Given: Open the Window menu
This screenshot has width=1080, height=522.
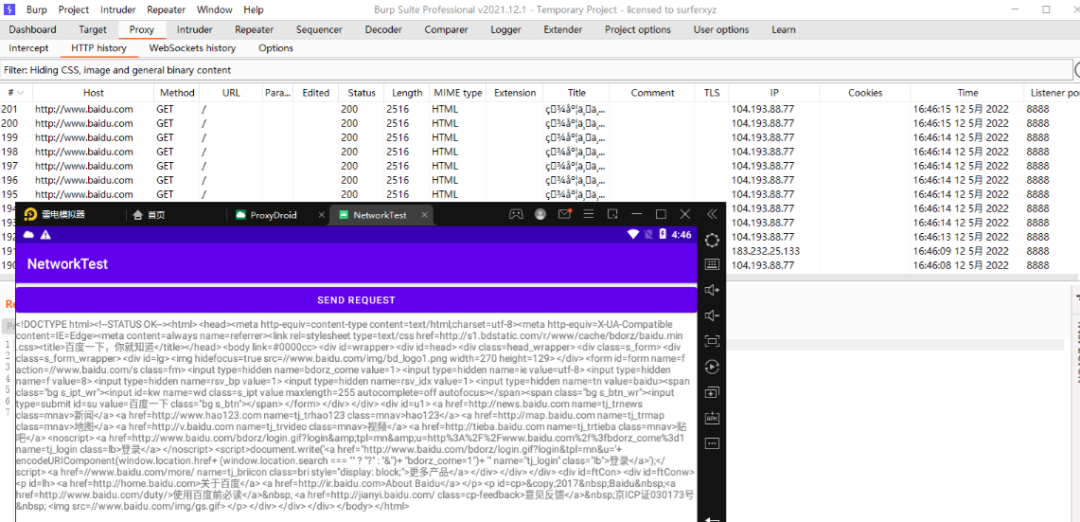Looking at the screenshot, I should (214, 10).
